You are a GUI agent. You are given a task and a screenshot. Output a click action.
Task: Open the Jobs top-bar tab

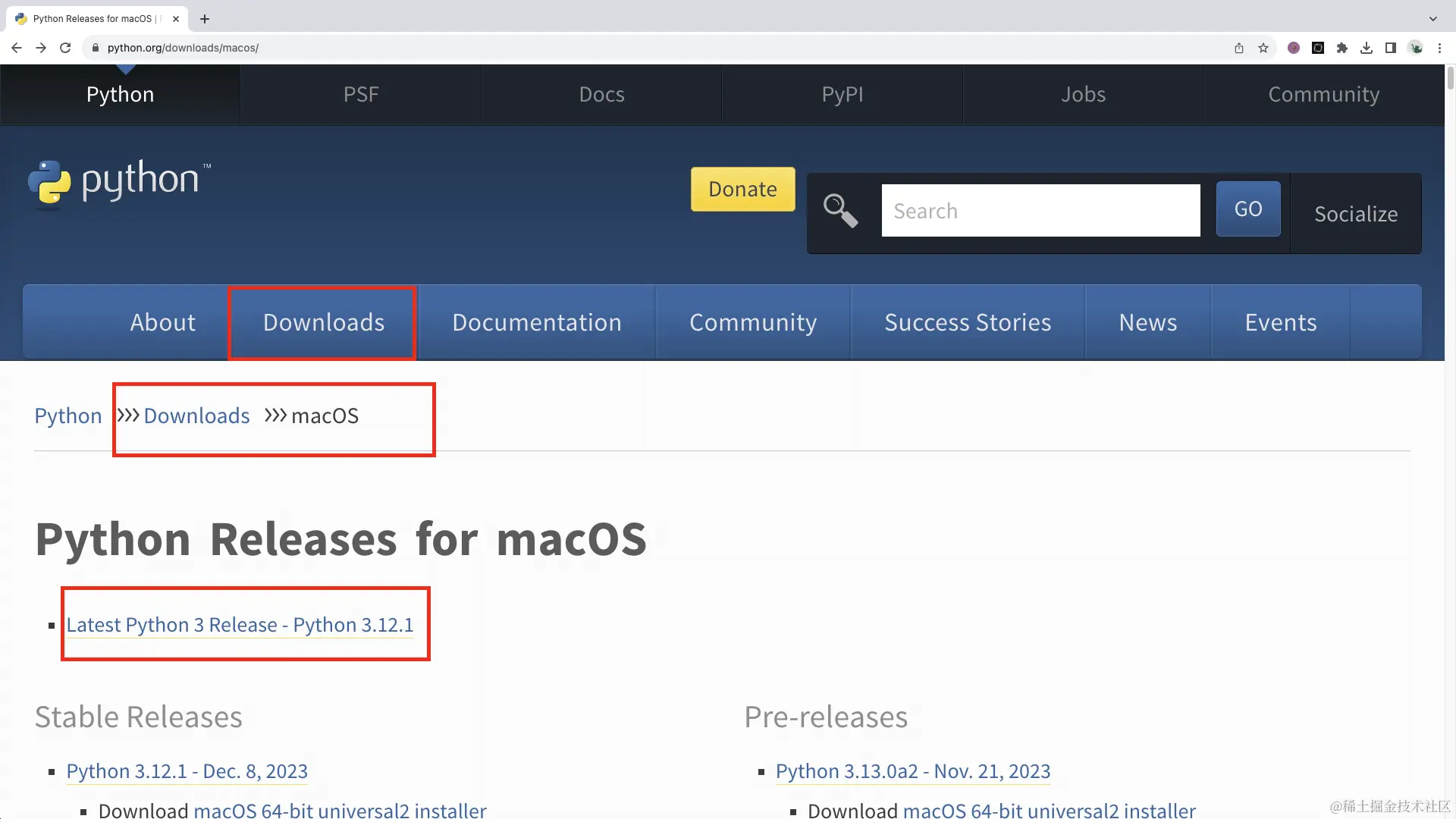(x=1083, y=95)
